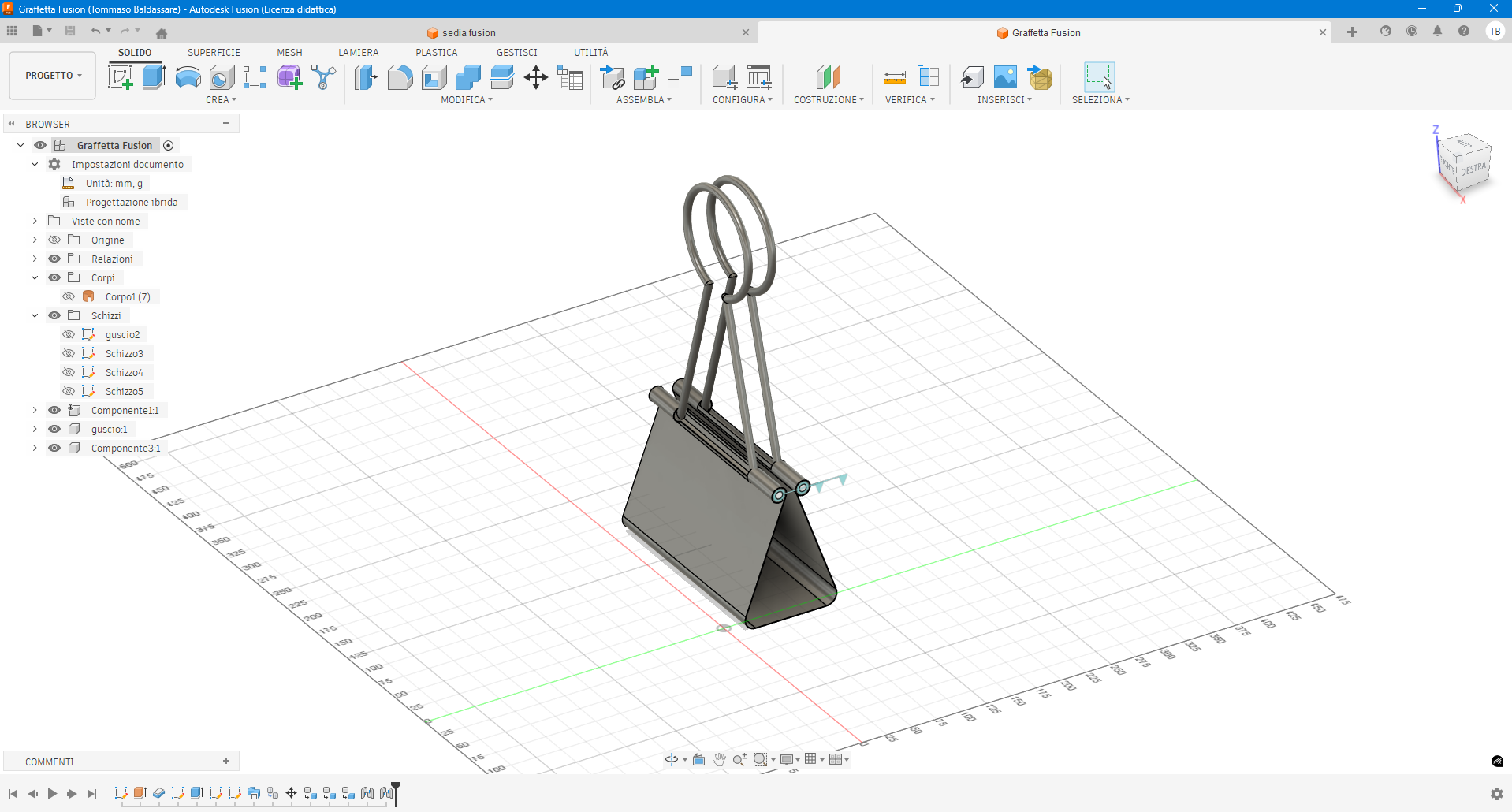
Task: Activate the Pan tool in navigation bar
Action: [x=719, y=759]
